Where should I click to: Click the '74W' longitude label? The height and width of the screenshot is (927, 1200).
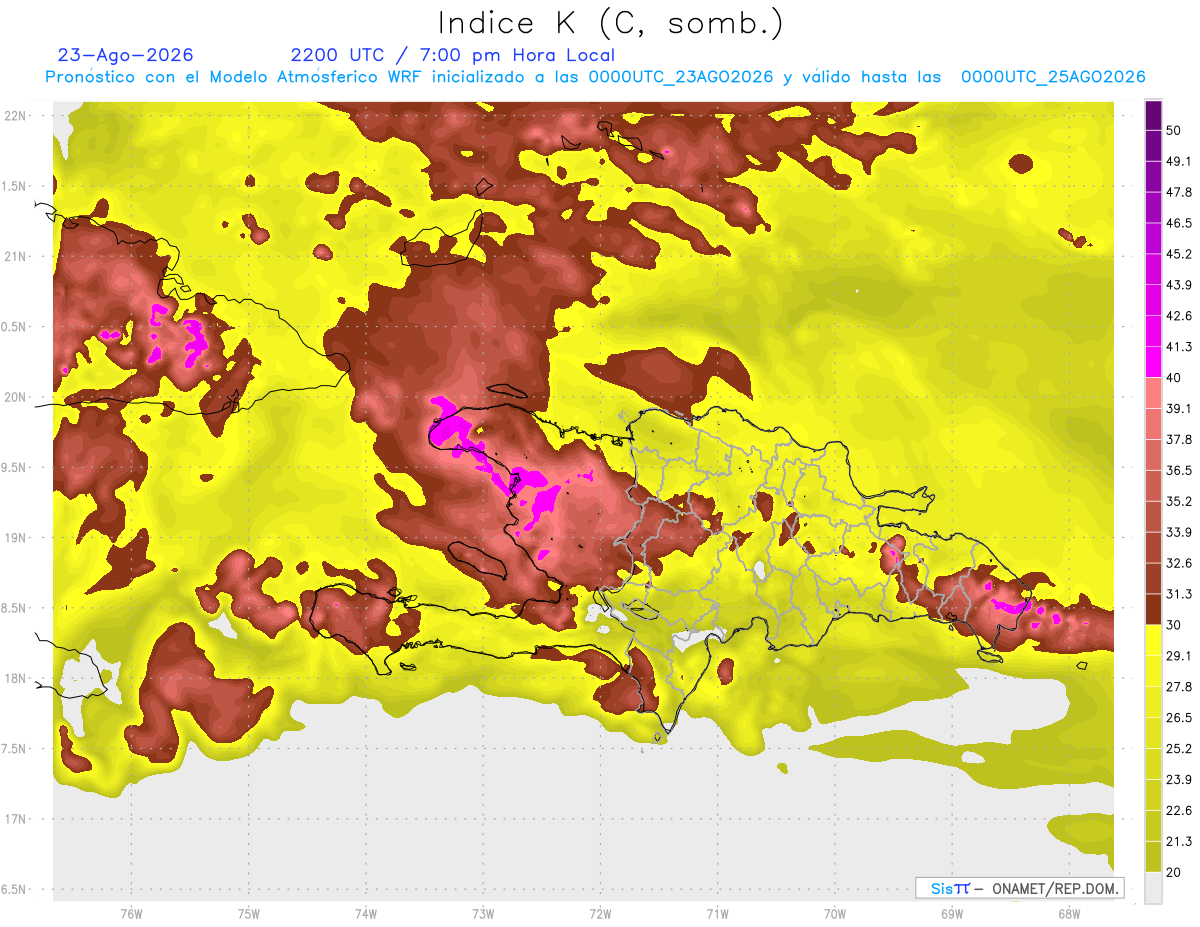366,913
